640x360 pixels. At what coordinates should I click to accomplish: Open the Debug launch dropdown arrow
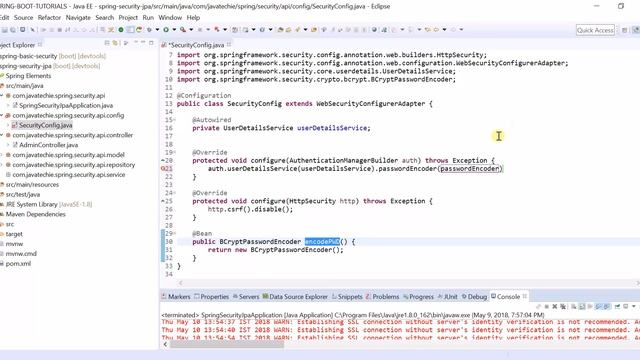point(157,30)
